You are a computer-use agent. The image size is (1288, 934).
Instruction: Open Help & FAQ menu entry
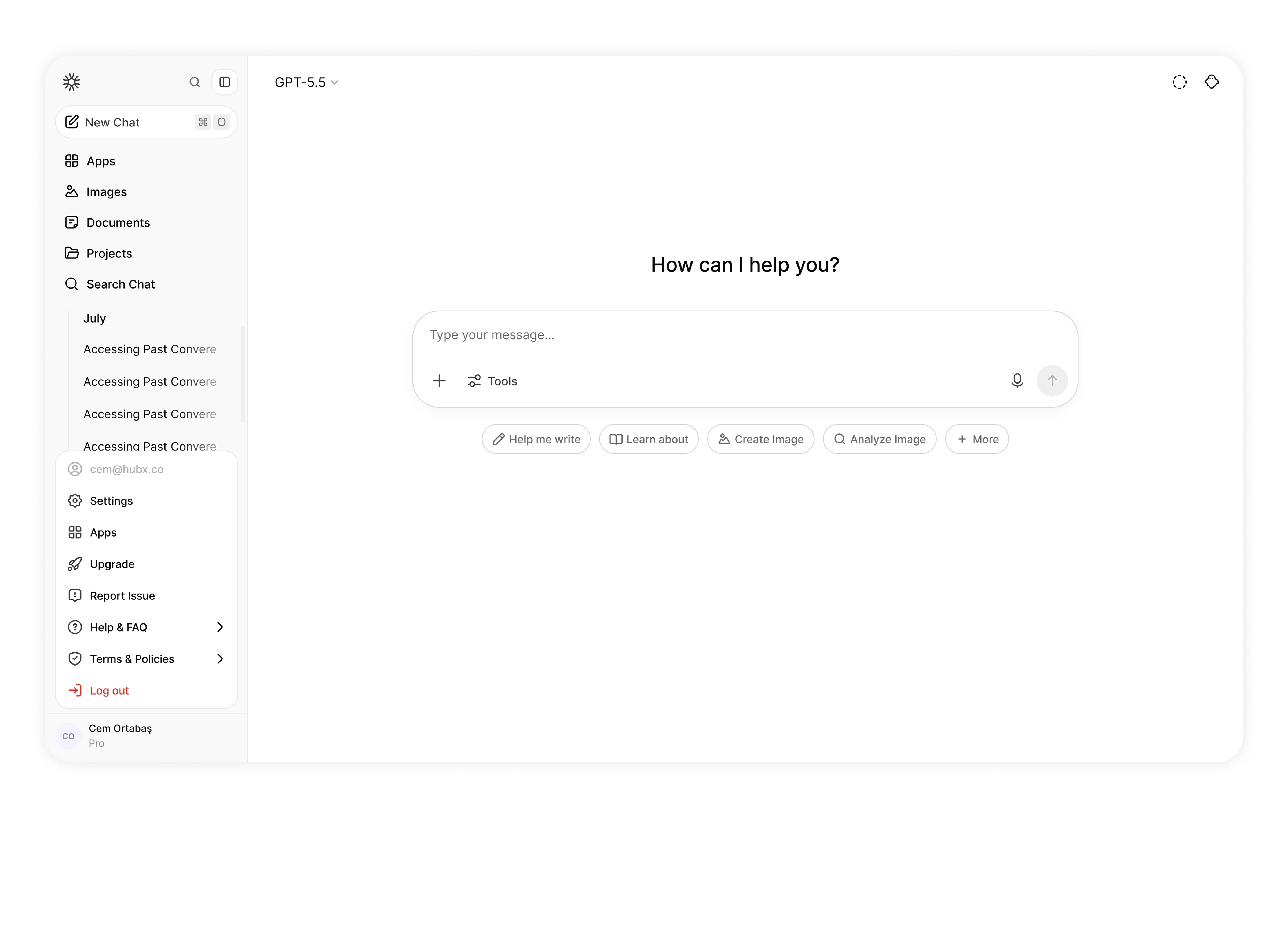point(147,627)
